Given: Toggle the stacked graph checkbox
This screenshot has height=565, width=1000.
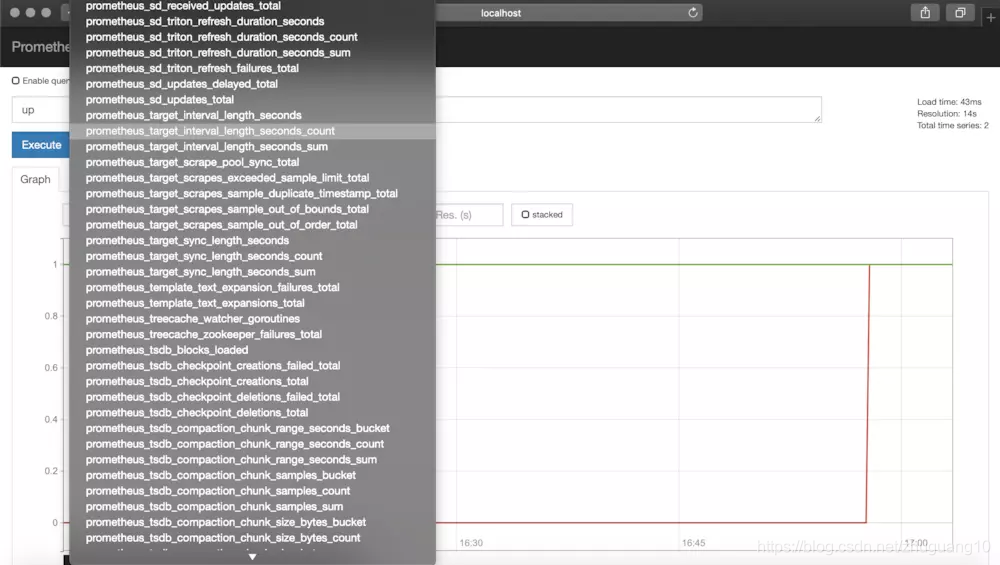Looking at the screenshot, I should click(x=526, y=215).
